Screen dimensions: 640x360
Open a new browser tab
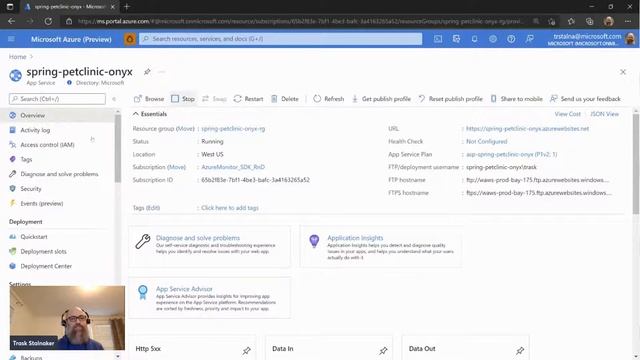[x=127, y=7]
